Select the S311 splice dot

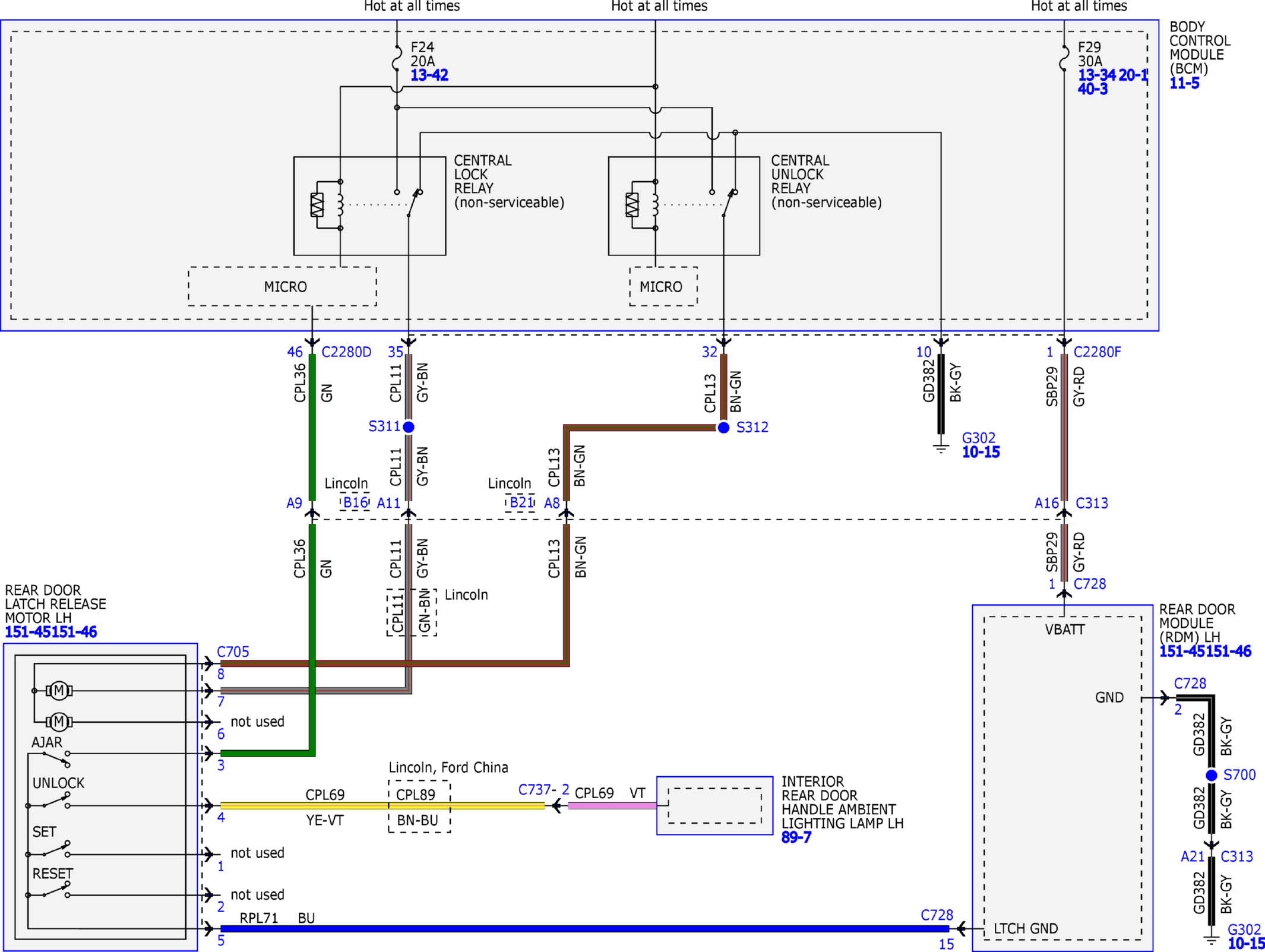click(409, 427)
